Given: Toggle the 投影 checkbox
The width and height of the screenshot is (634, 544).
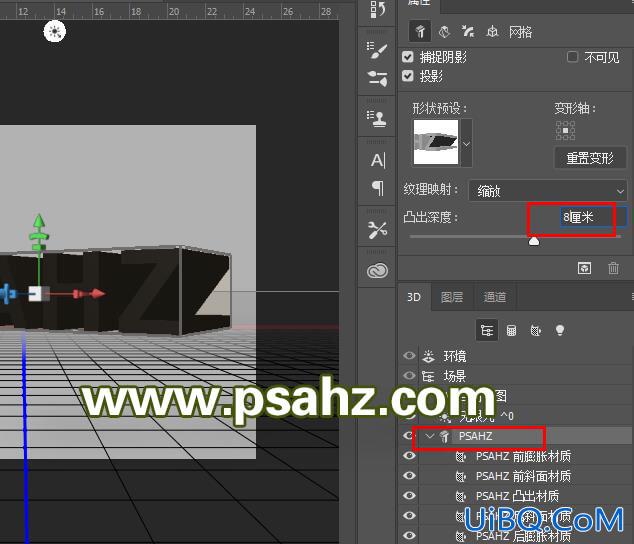Looking at the screenshot, I should click(x=408, y=76).
